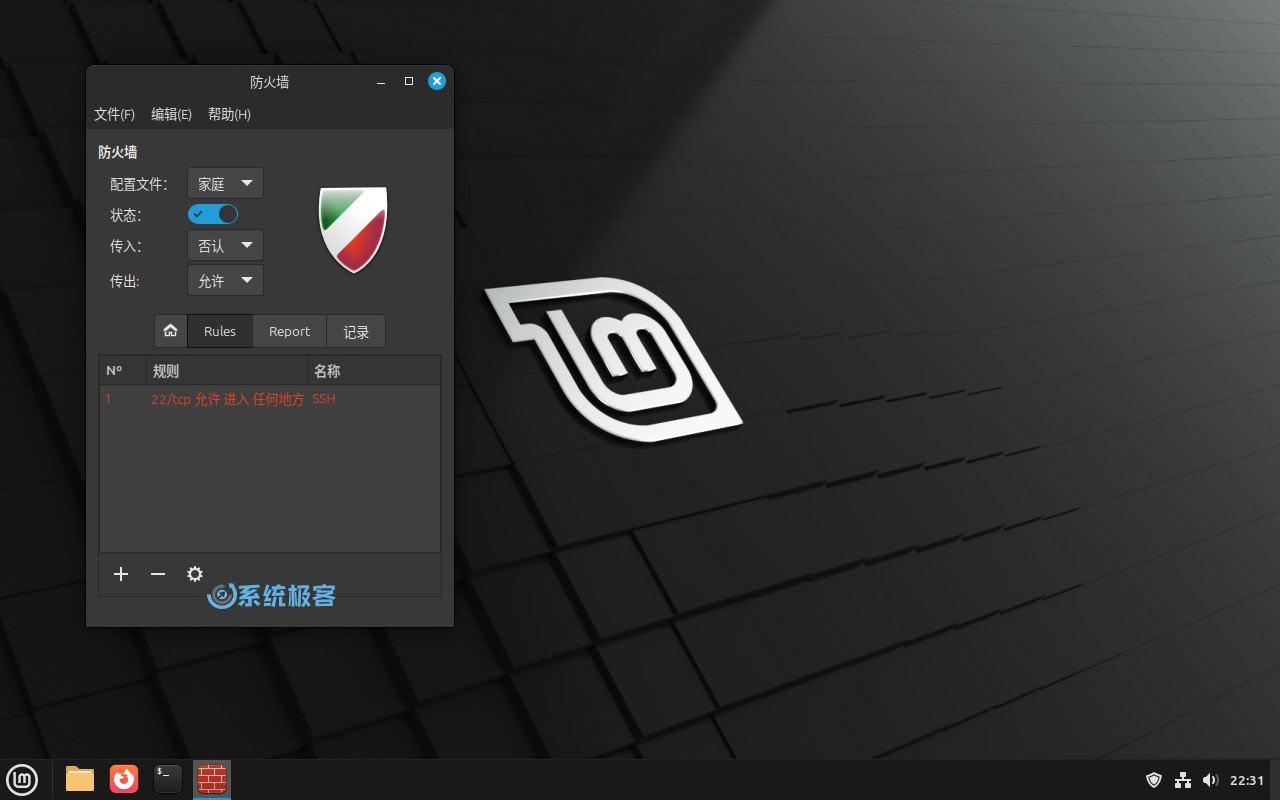Close the 防火墙 window
1280x800 pixels.
tap(437, 81)
